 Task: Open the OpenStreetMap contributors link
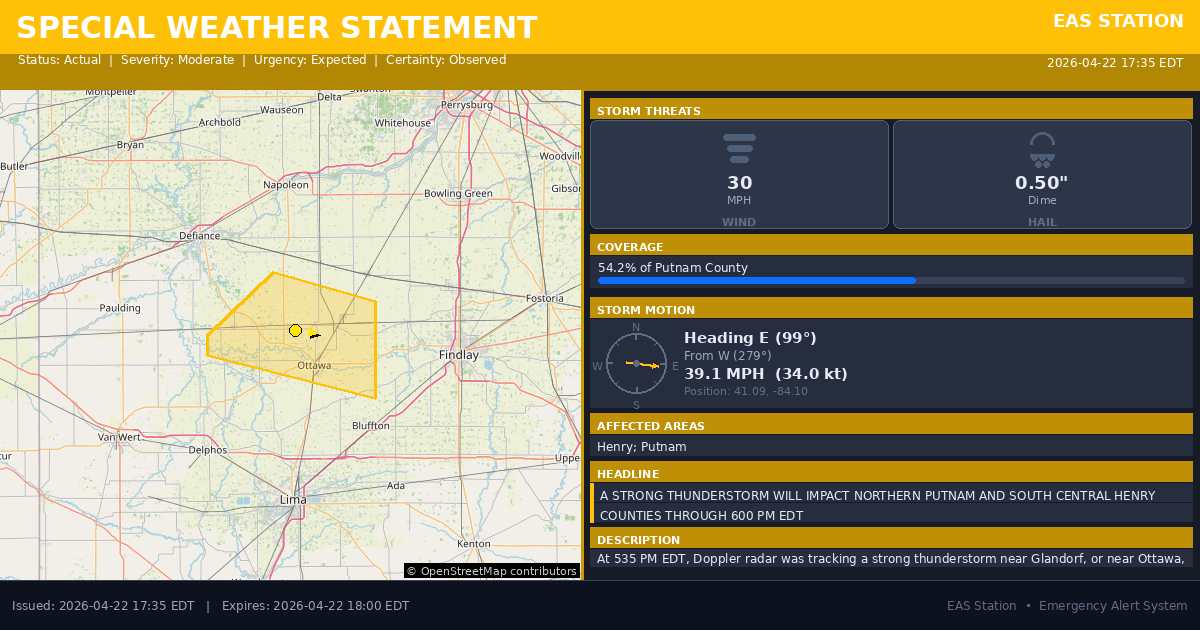pyautogui.click(x=492, y=571)
